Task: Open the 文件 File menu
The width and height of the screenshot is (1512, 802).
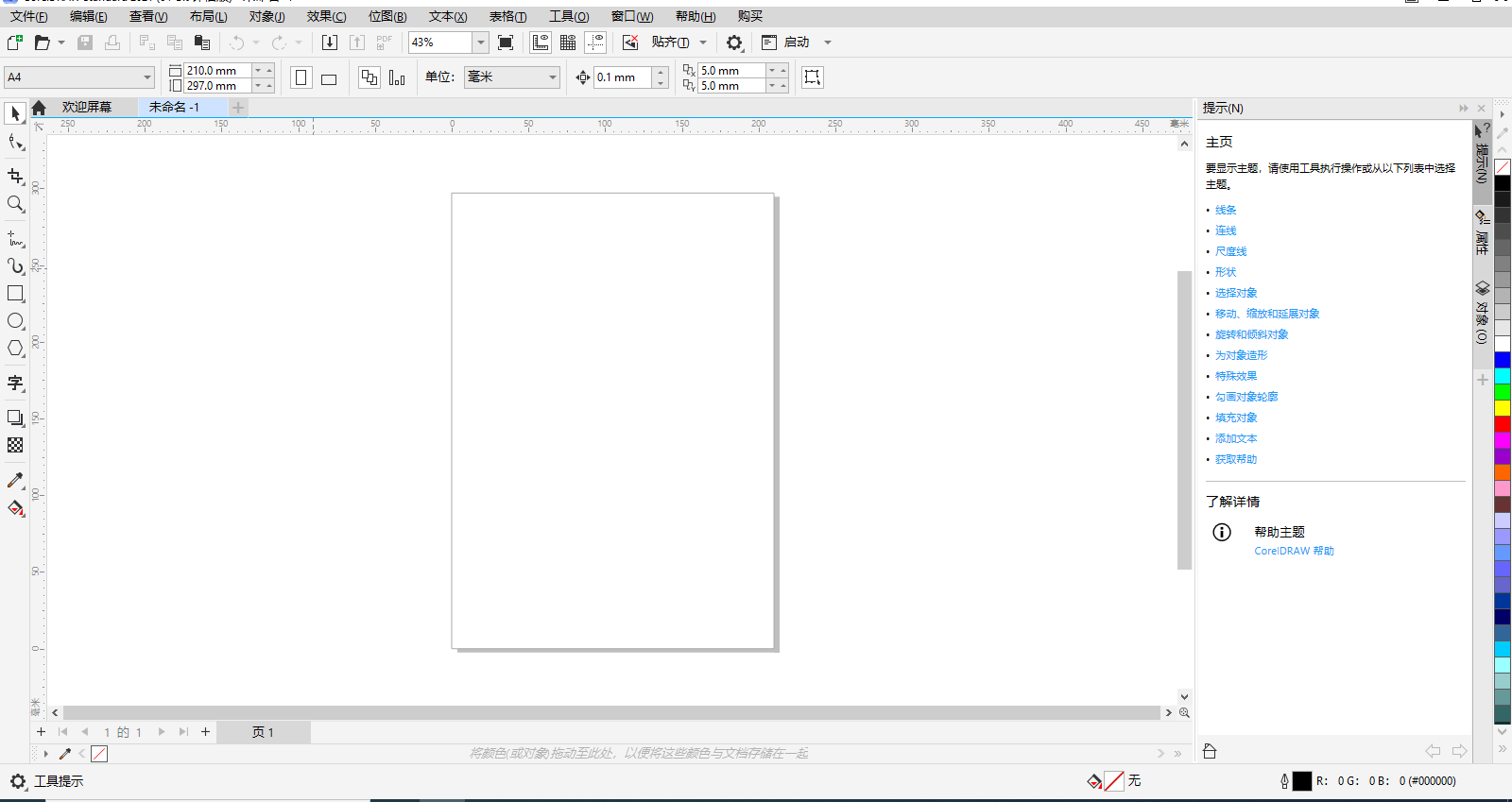Action: pos(28,17)
